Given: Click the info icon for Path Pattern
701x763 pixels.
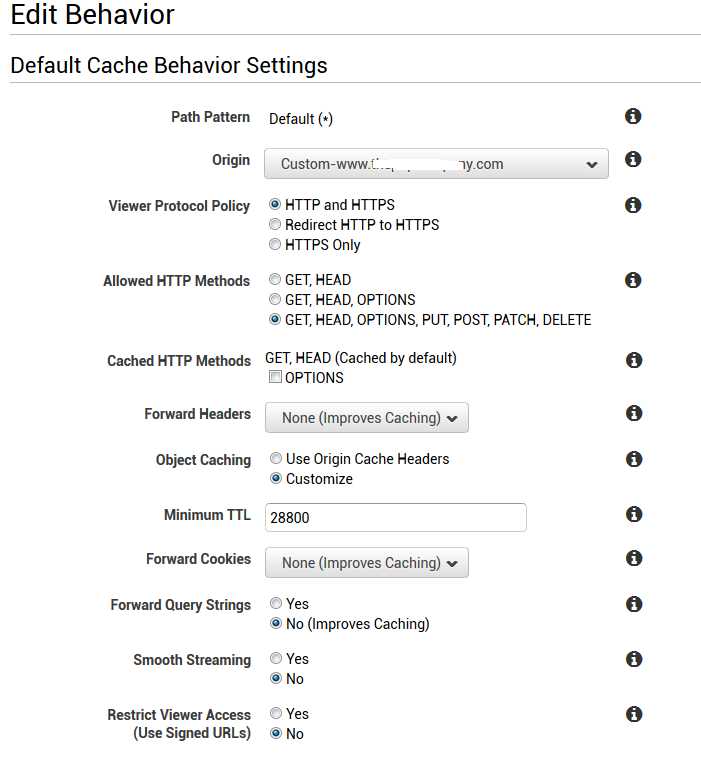Looking at the screenshot, I should (632, 117).
